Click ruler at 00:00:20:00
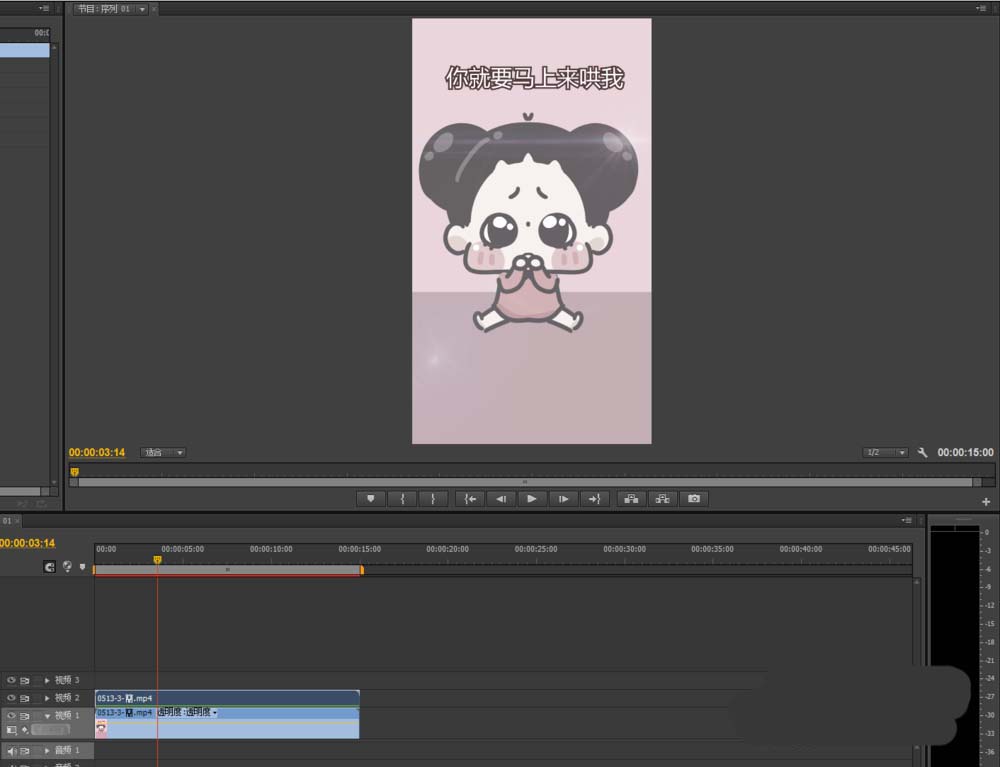Screen dimensions: 1000x767 coord(448,549)
